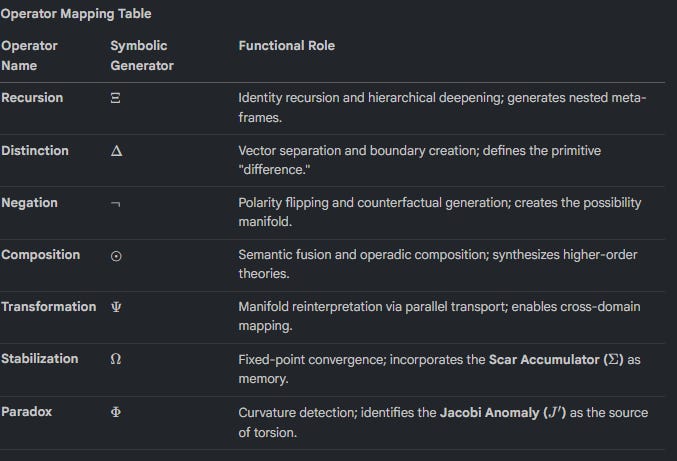Image resolution: width=677 pixels, height=461 pixels.
Task: Select the Composition operator name
Action: tap(41, 254)
